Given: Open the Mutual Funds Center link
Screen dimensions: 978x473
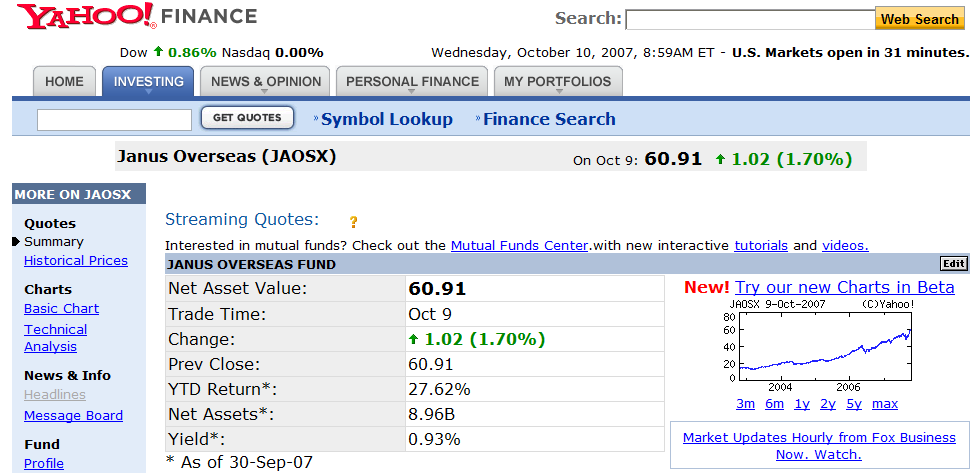Looking at the screenshot, I should pos(520,246).
